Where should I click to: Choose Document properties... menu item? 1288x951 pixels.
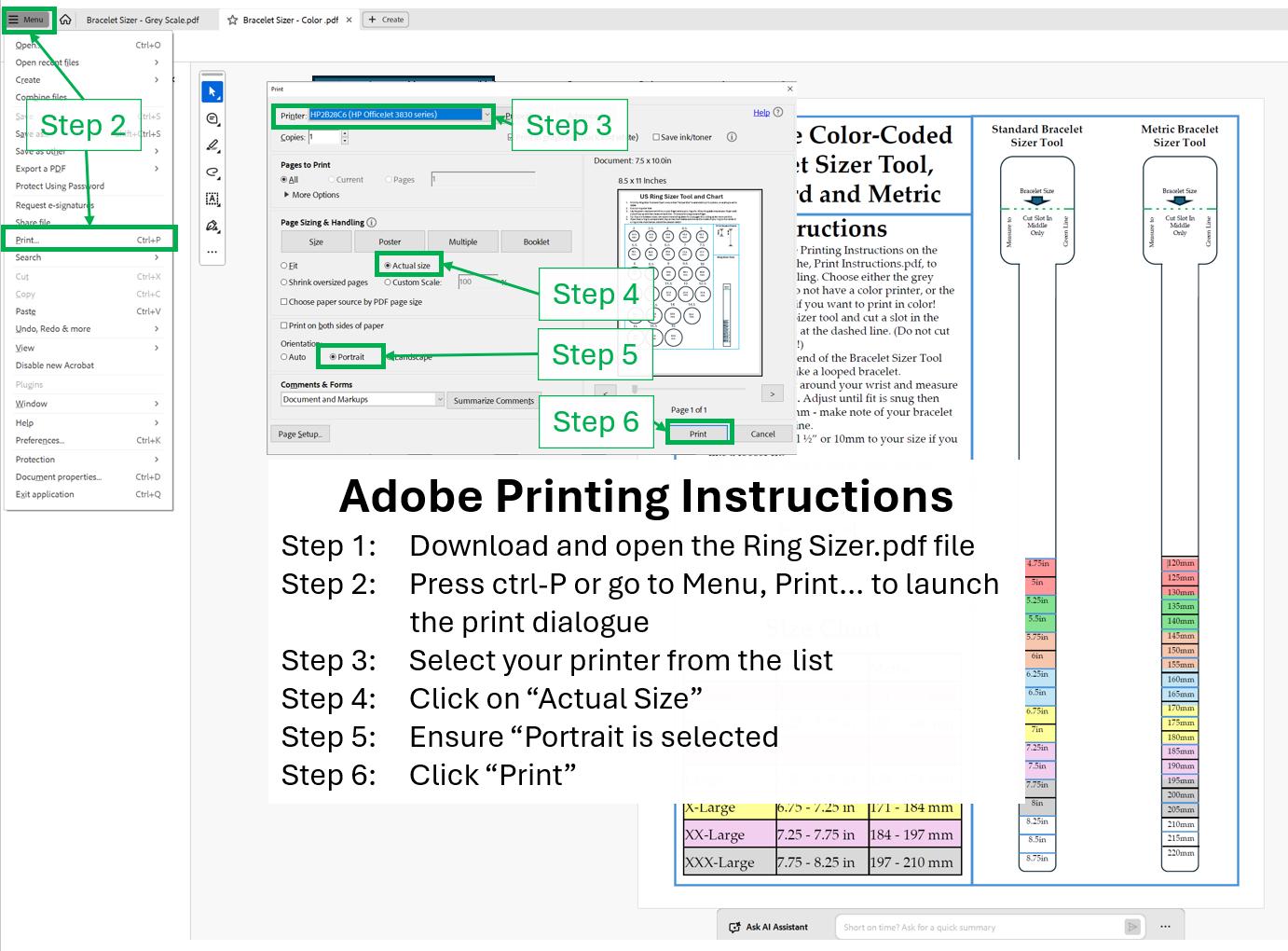click(88, 476)
